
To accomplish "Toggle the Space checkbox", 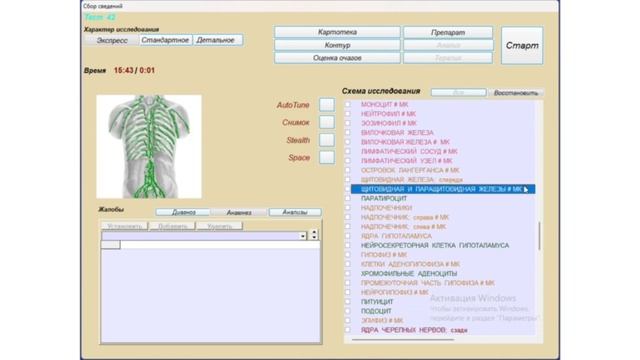I will (327, 157).
